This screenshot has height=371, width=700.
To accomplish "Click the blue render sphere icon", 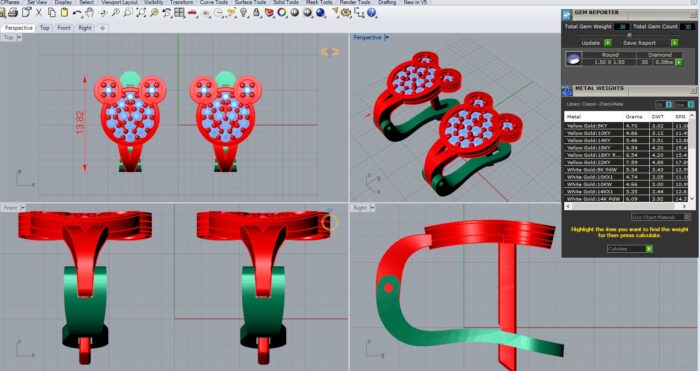I will 320,13.
